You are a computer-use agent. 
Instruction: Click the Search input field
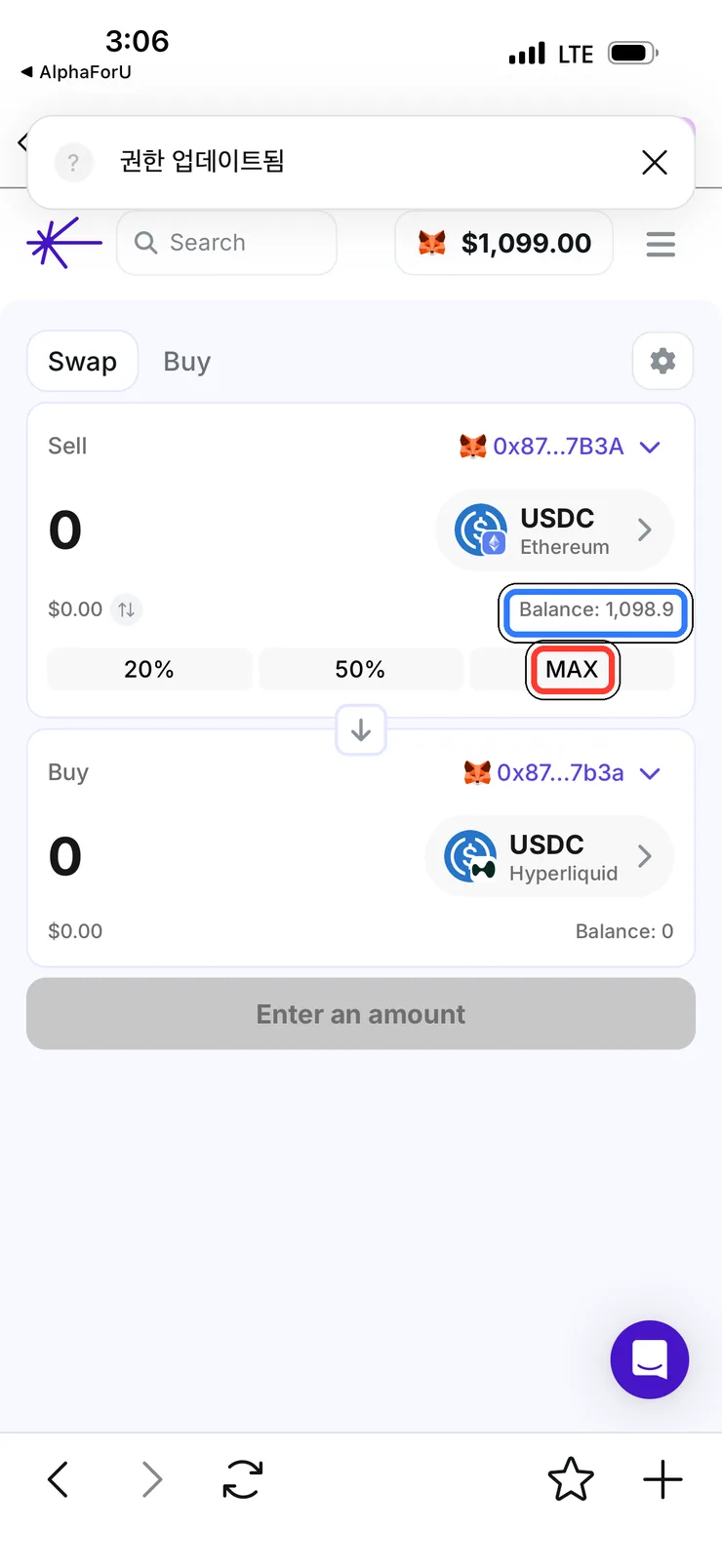[x=226, y=243]
